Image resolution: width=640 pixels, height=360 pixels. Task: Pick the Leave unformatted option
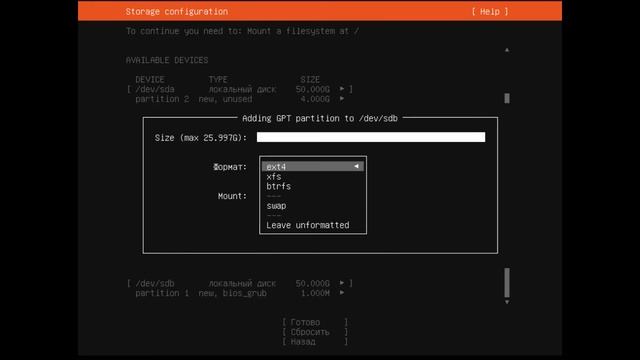[308, 225]
